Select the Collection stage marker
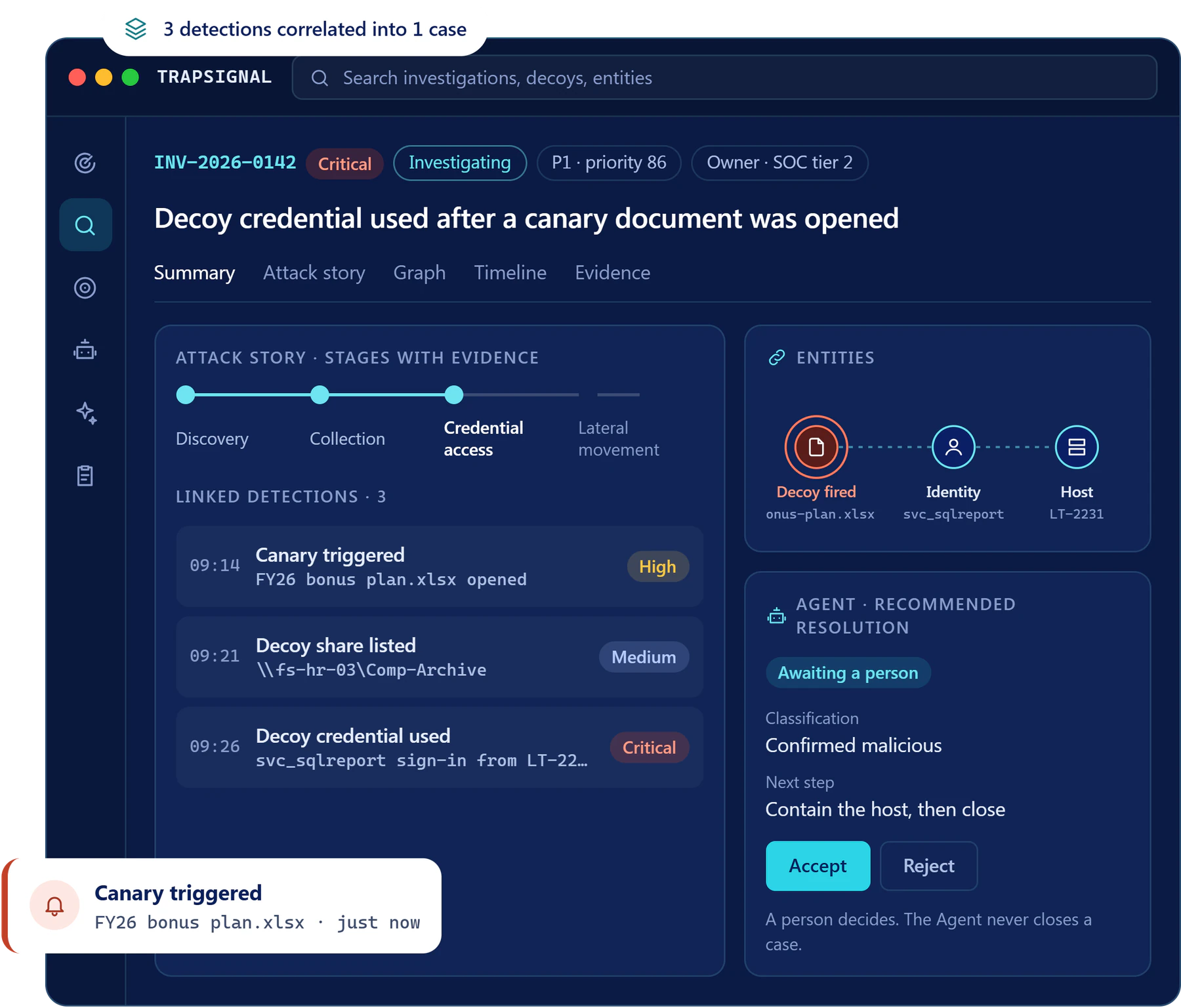Image resolution: width=1181 pixels, height=1008 pixels. pos(320,395)
